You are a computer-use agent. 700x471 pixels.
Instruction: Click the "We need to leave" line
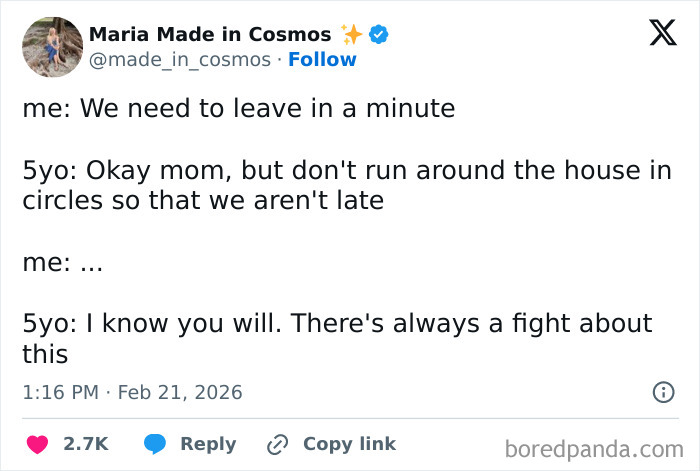point(238,108)
